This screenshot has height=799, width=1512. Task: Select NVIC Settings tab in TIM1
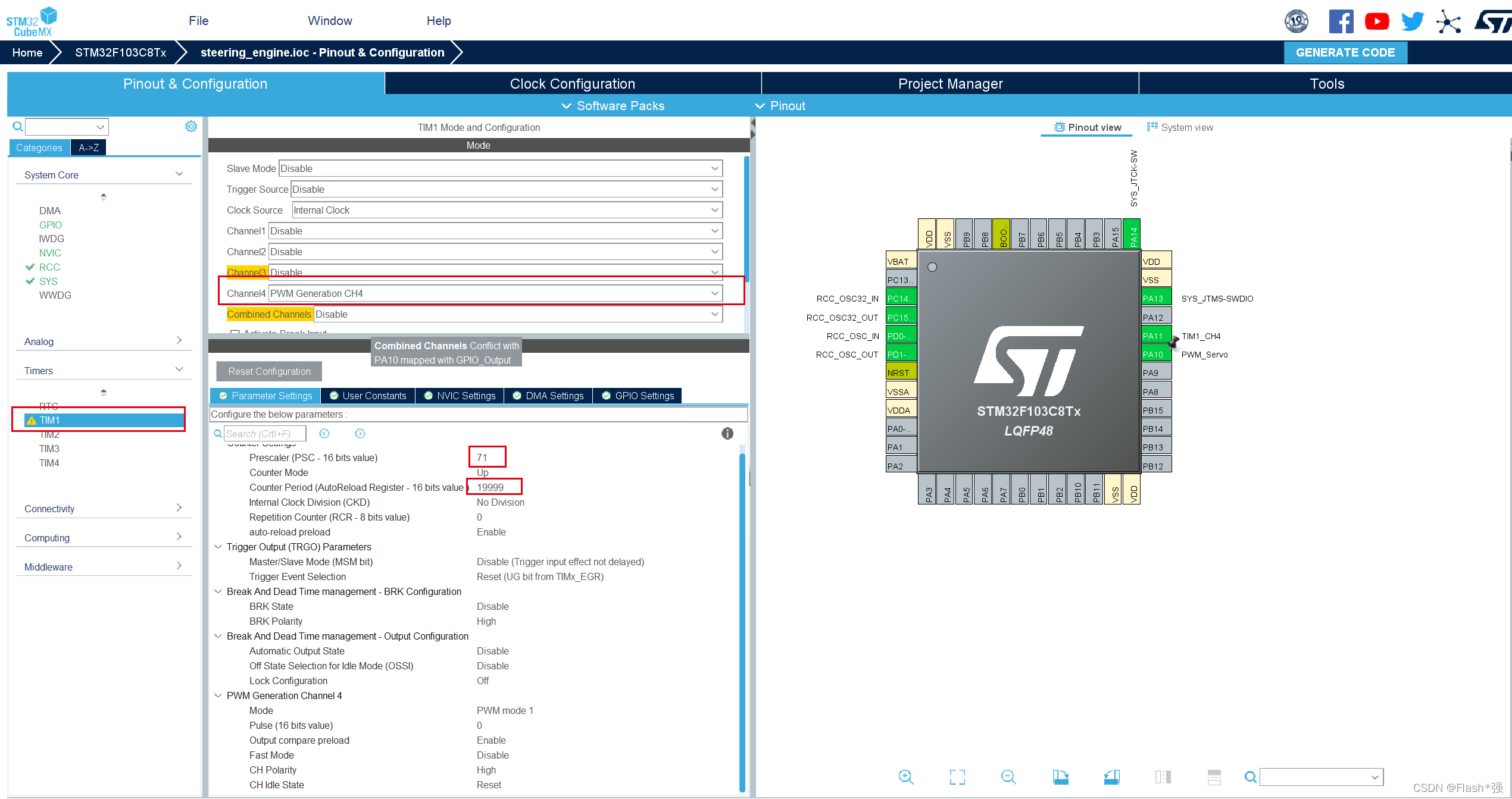coord(463,395)
